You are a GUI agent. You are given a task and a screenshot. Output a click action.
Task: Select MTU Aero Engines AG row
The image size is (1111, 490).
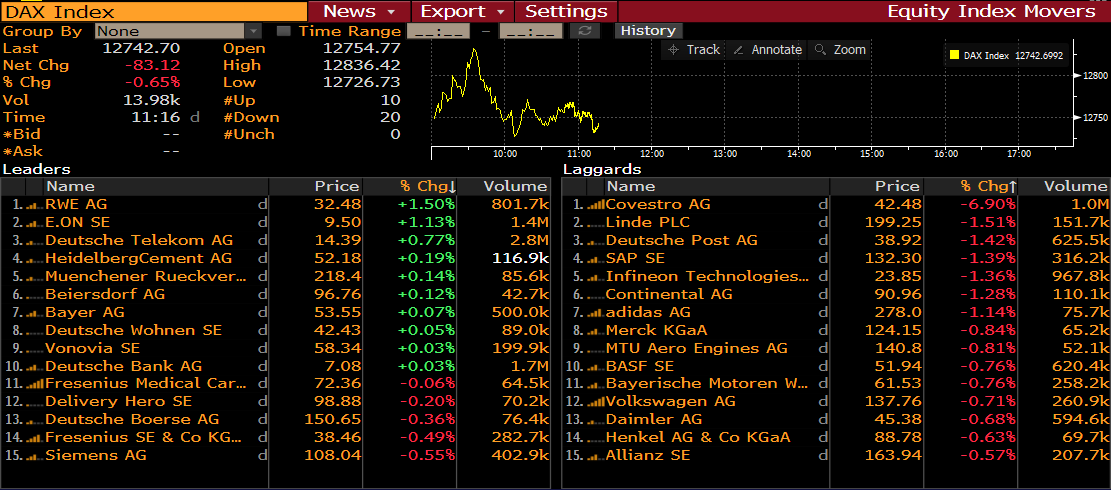(x=836, y=348)
